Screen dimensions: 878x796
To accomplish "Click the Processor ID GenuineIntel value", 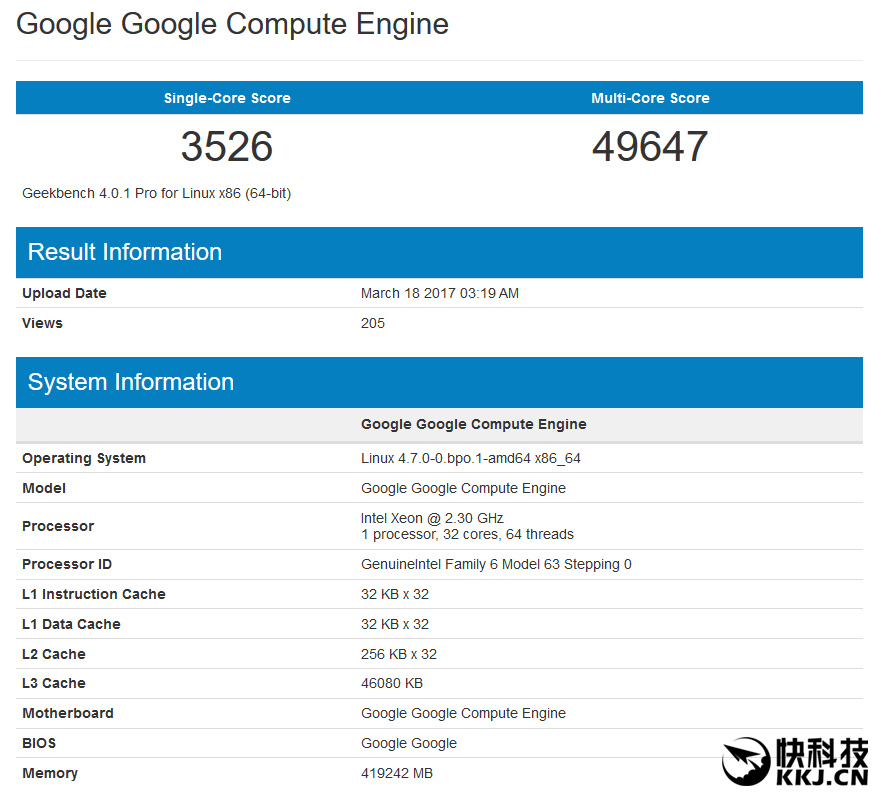I will coord(496,564).
